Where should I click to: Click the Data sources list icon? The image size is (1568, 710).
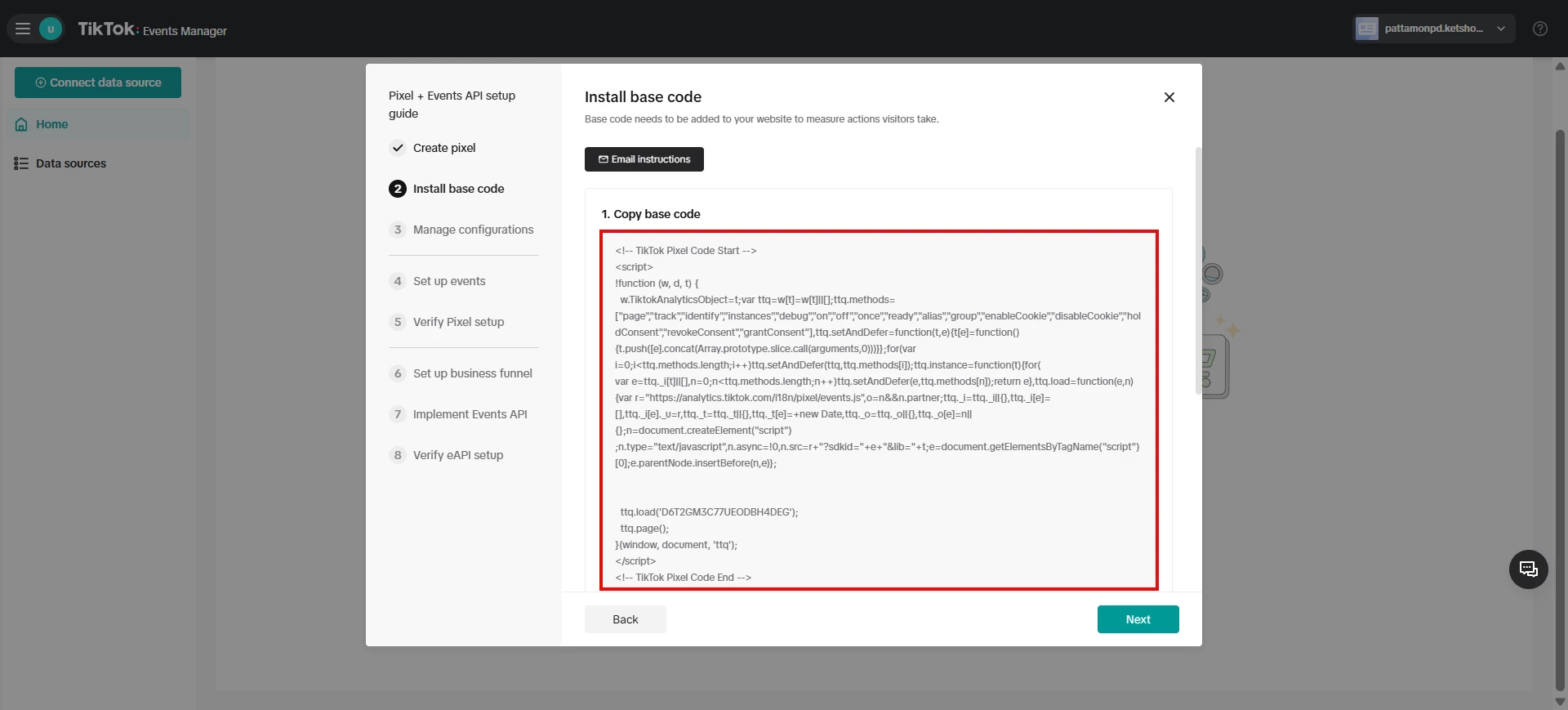pos(21,163)
